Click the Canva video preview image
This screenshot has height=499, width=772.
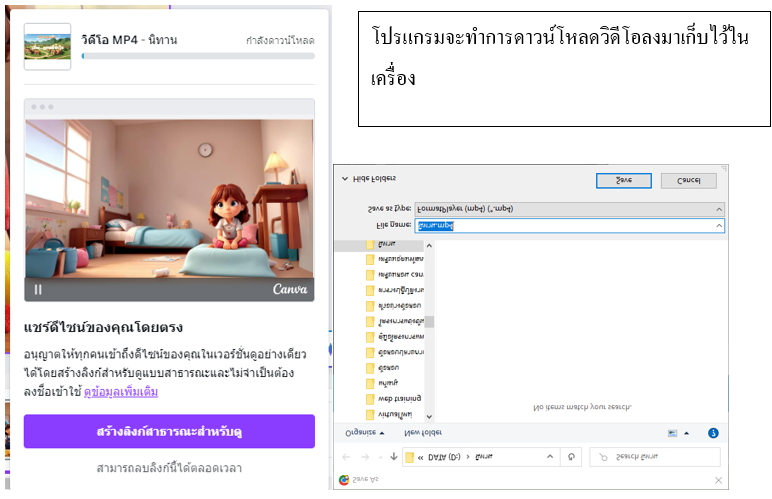[x=169, y=199]
